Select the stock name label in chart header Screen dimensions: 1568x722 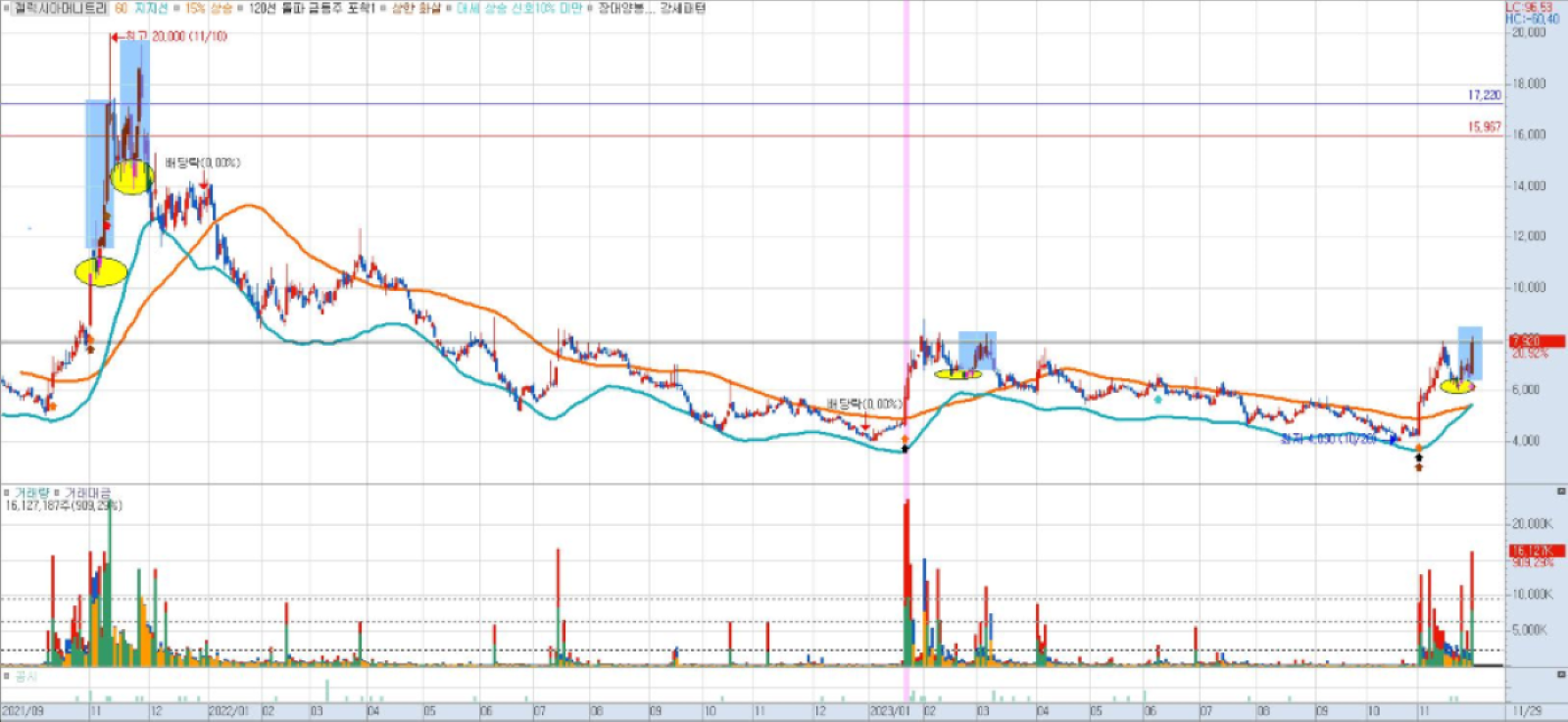(x=61, y=8)
